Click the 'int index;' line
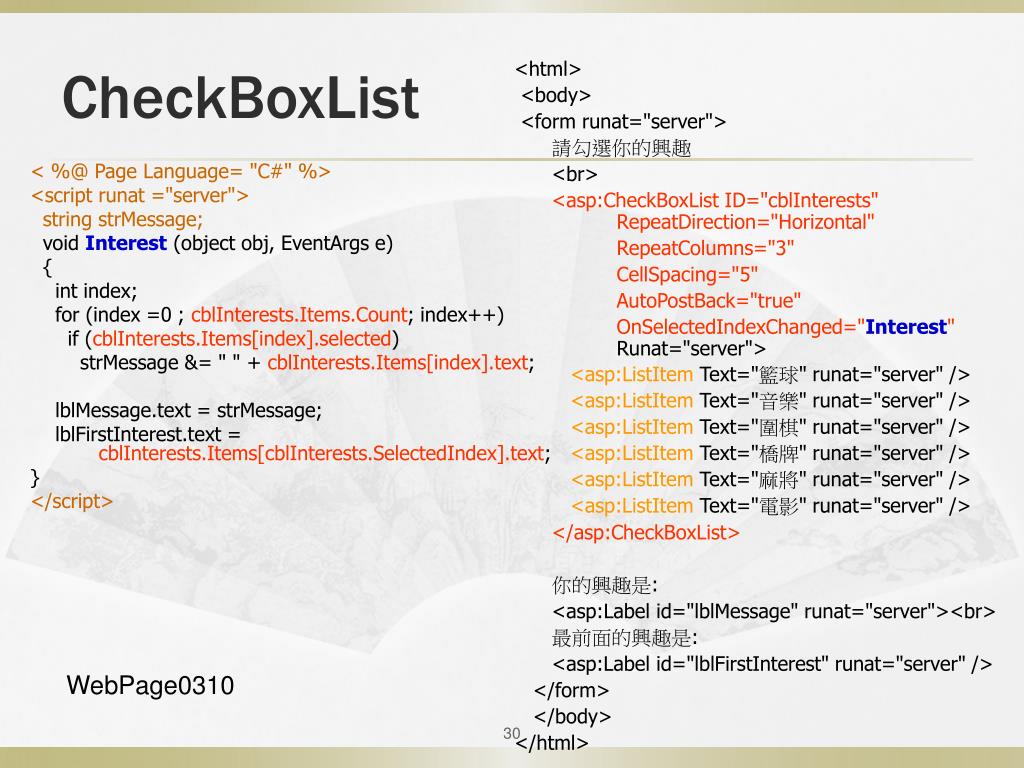This screenshot has height=768, width=1024. [96, 291]
